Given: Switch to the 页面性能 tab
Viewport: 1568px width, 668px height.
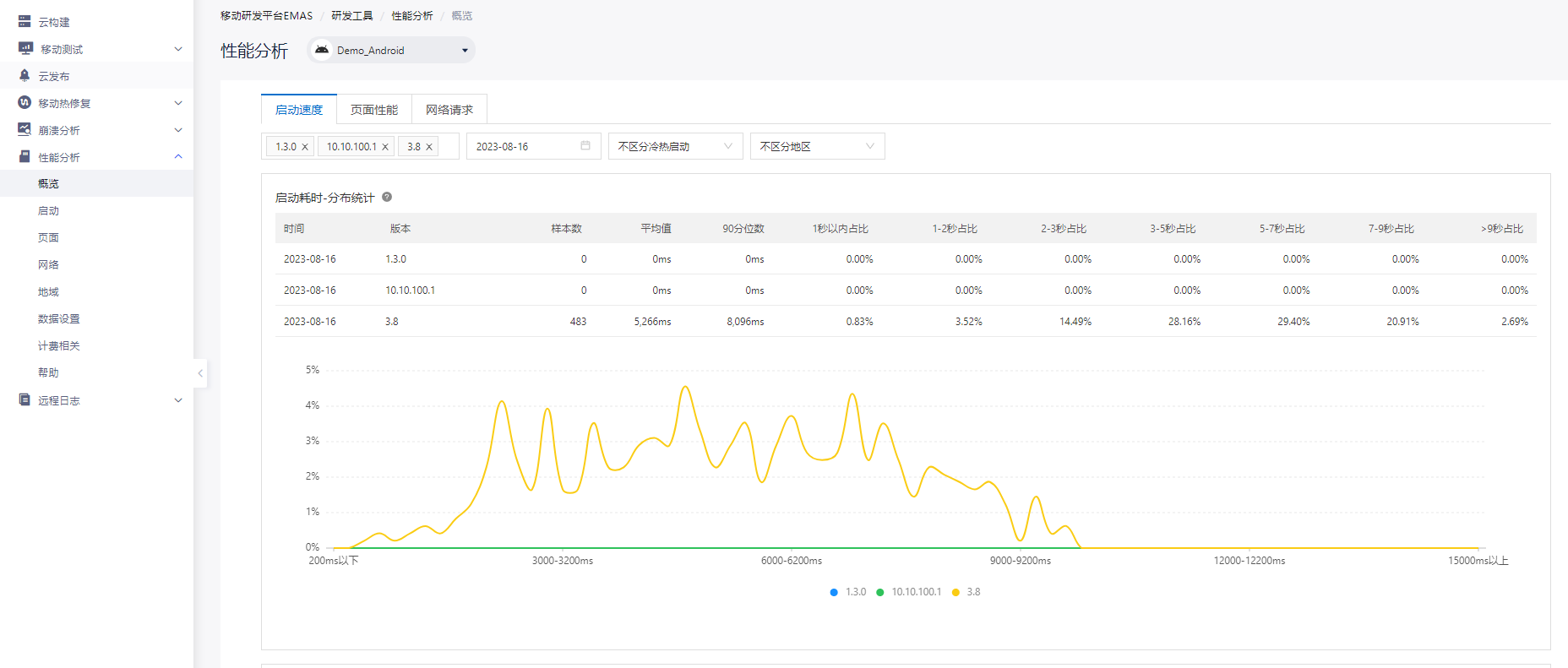Looking at the screenshot, I should 374,110.
